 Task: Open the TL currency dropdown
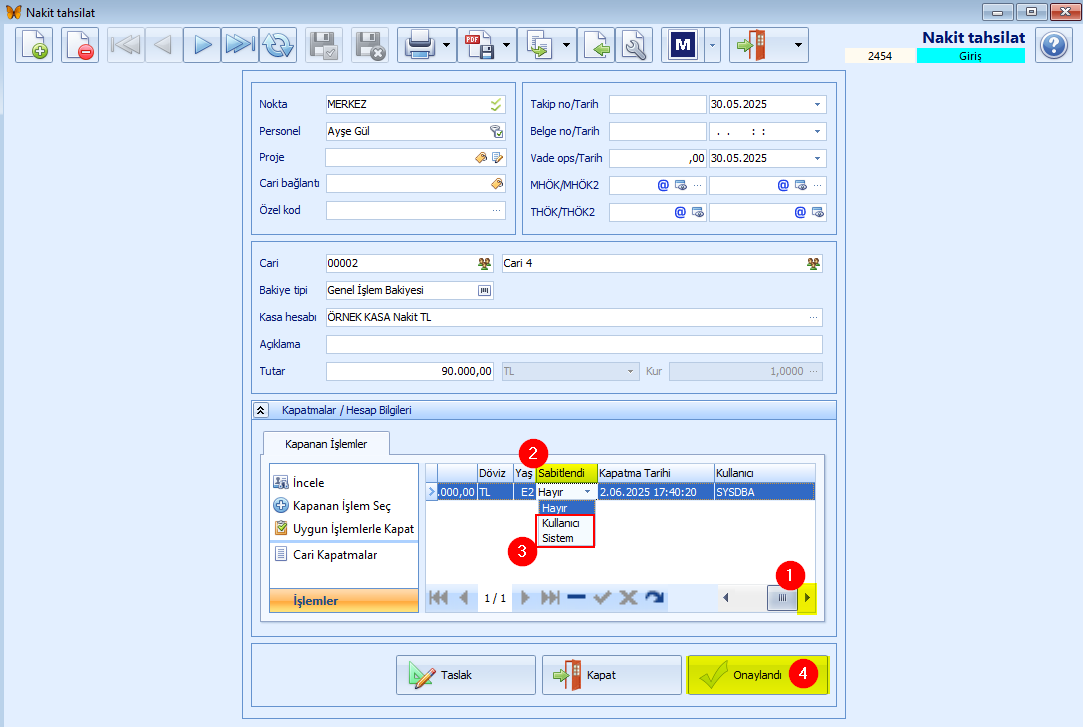pos(630,371)
